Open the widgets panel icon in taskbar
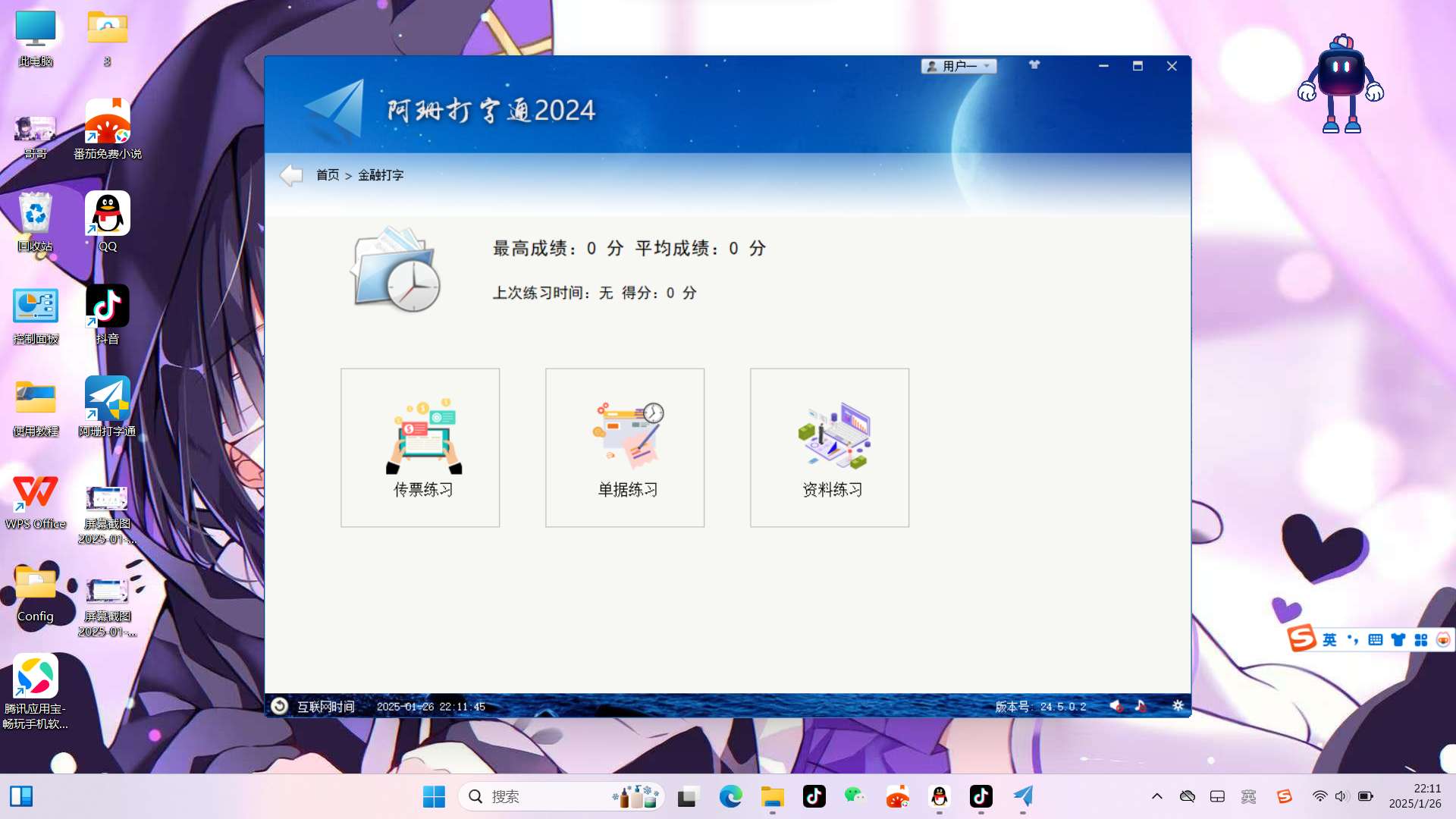This screenshot has height=819, width=1456. [x=21, y=796]
